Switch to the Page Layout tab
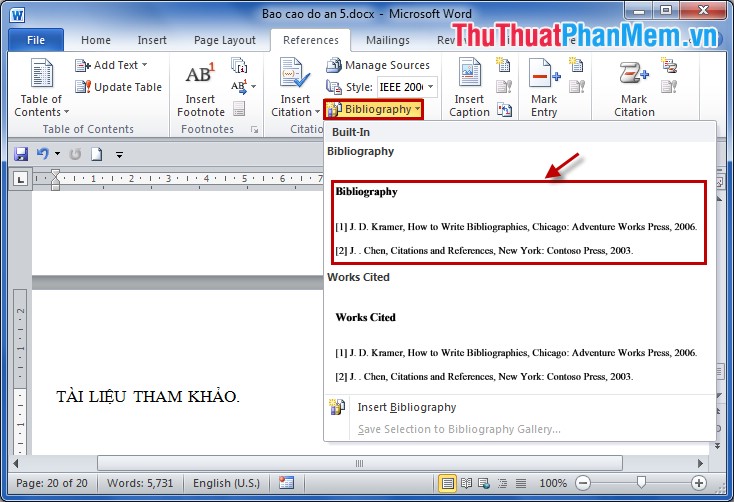 click(x=225, y=40)
